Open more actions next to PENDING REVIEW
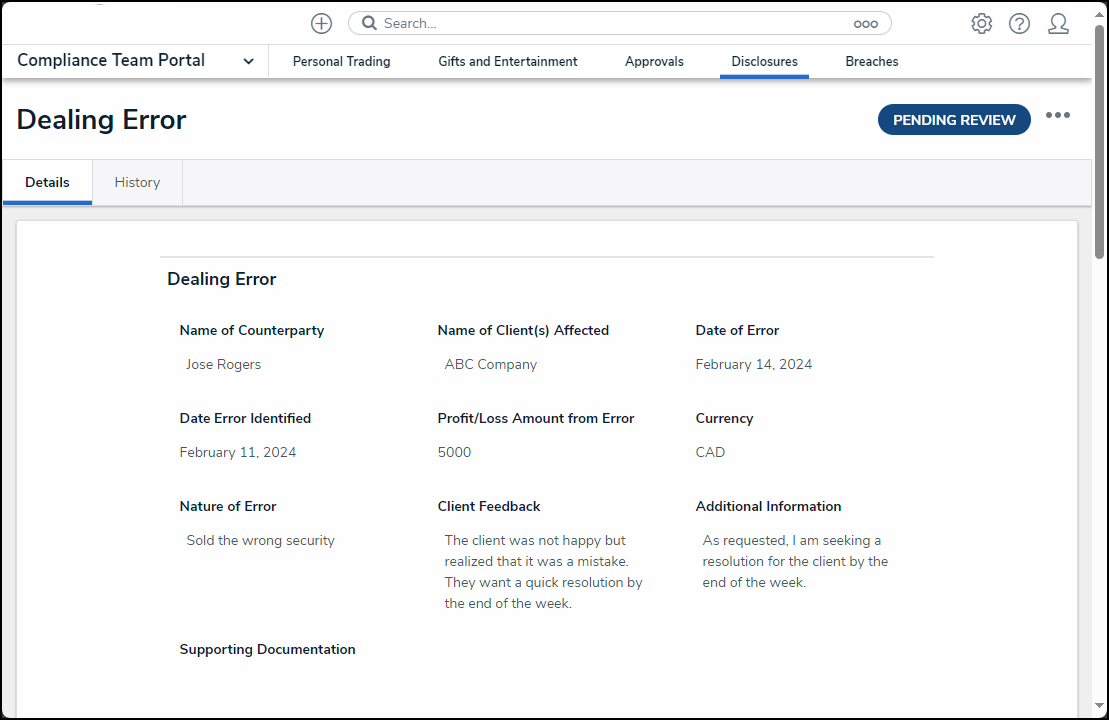 (x=1057, y=115)
